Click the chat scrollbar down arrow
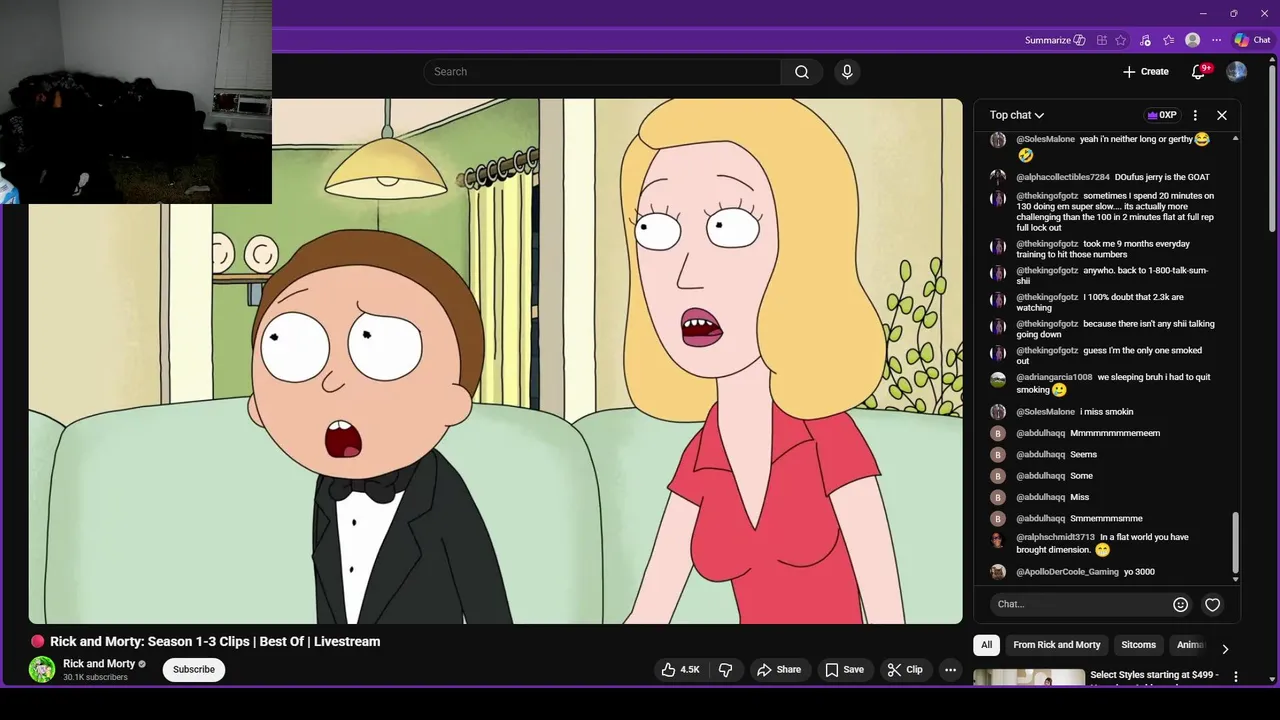The height and width of the screenshot is (720, 1280). click(x=1236, y=579)
